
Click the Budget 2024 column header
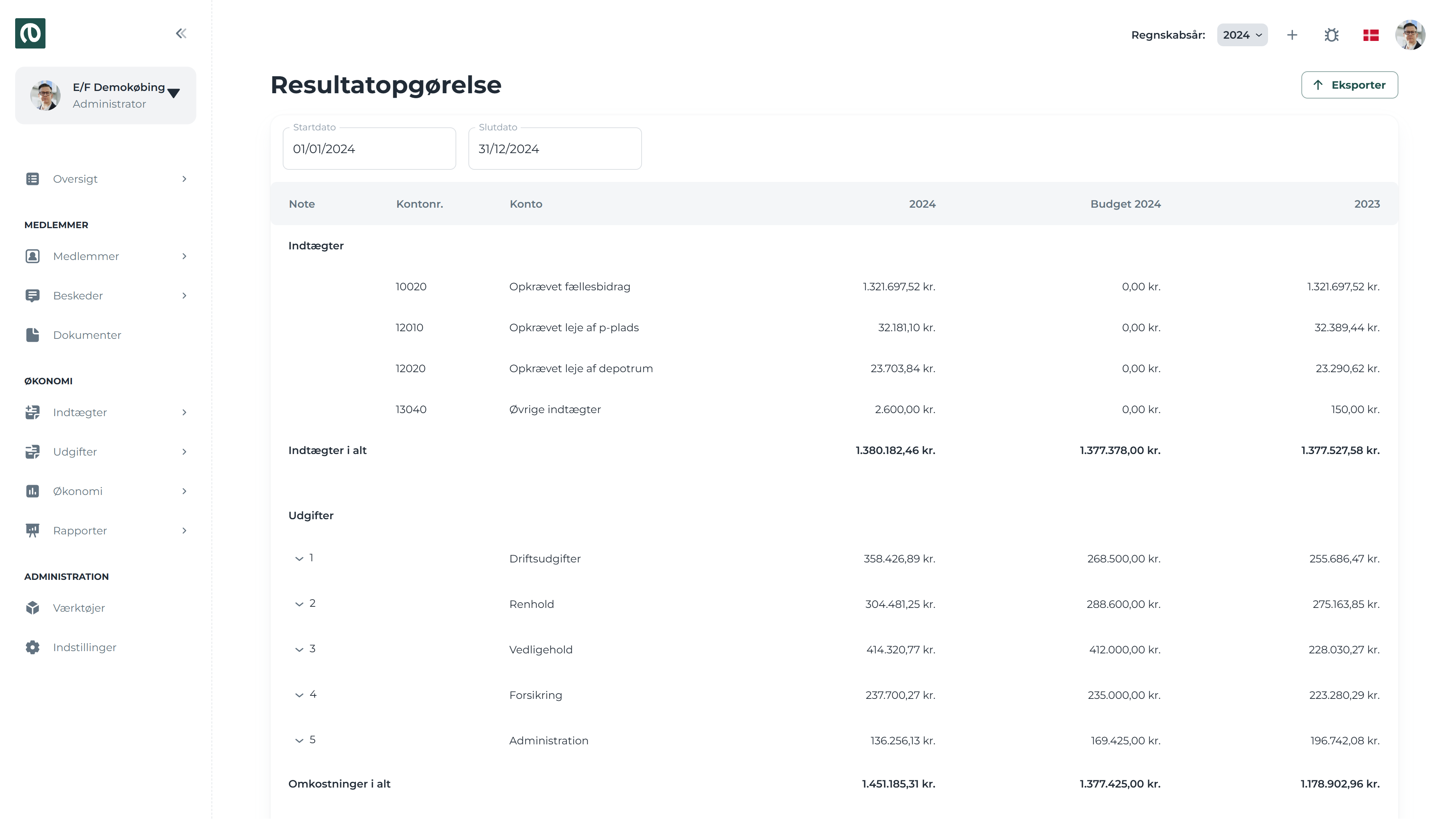click(x=1125, y=204)
